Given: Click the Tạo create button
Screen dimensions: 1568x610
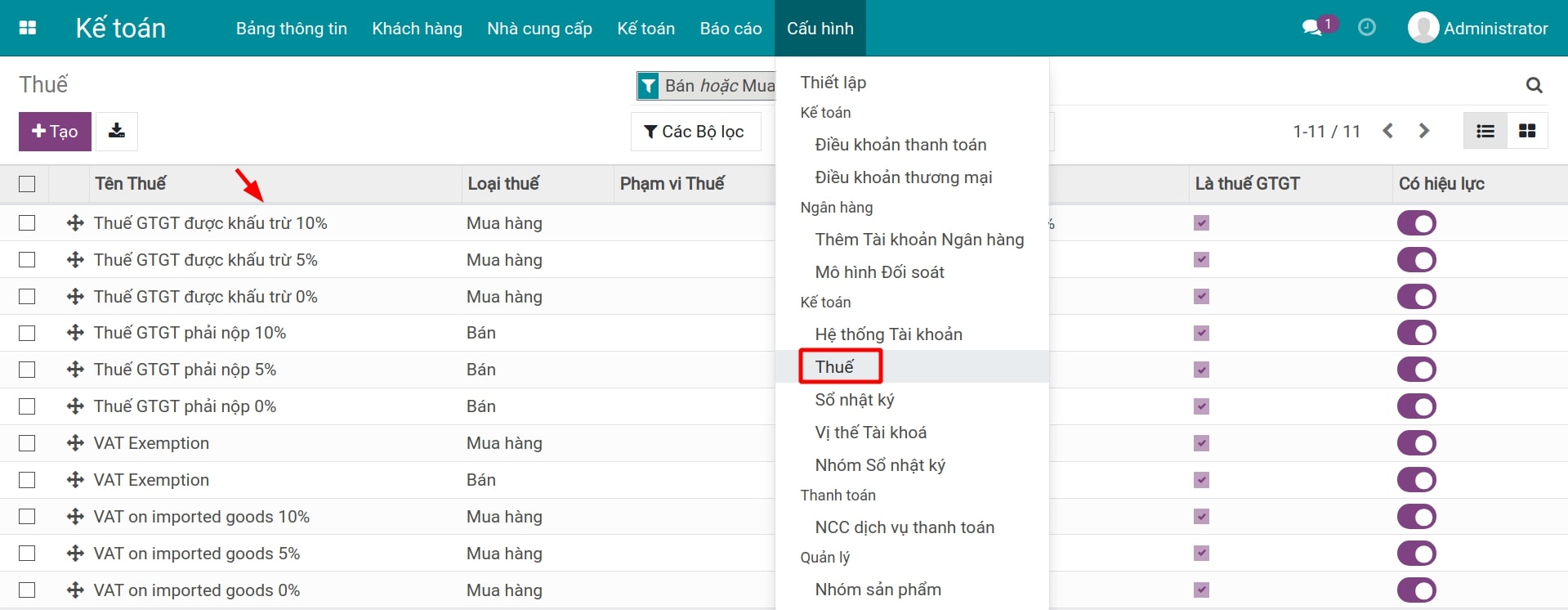Looking at the screenshot, I should (x=55, y=132).
